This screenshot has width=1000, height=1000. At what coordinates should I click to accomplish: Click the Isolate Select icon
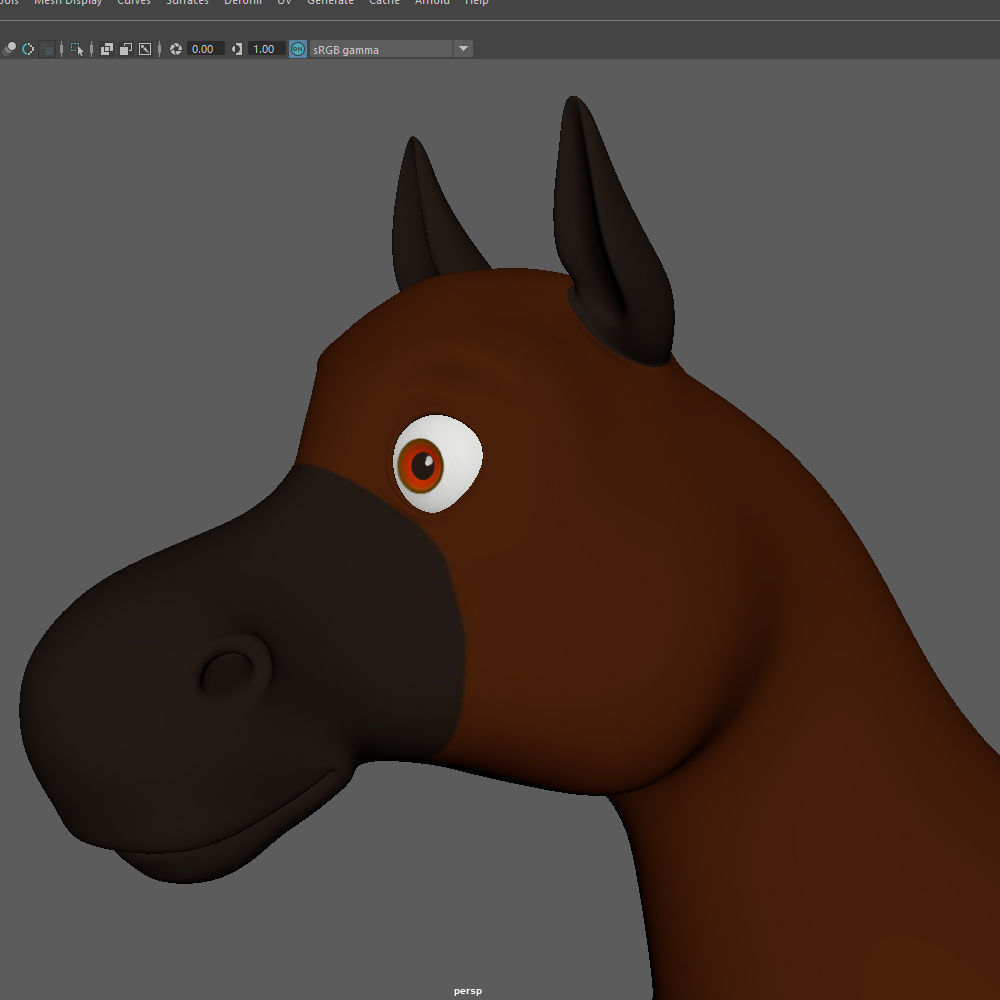click(77, 49)
